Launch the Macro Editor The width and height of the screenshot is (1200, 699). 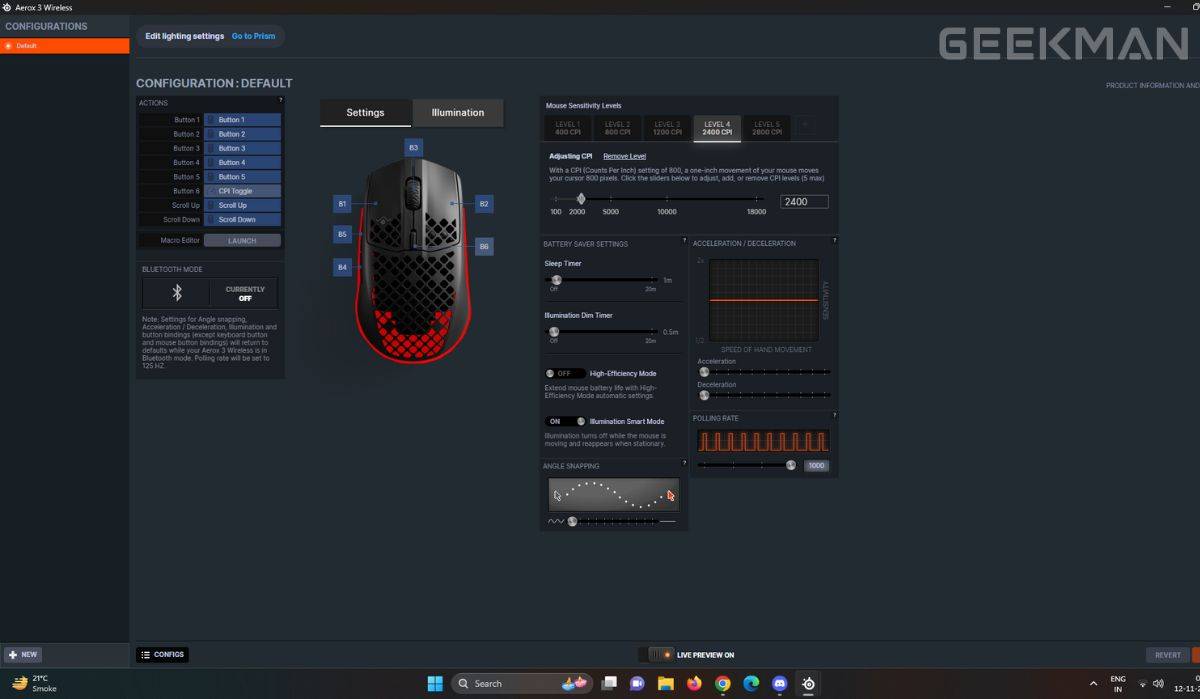[x=242, y=240]
